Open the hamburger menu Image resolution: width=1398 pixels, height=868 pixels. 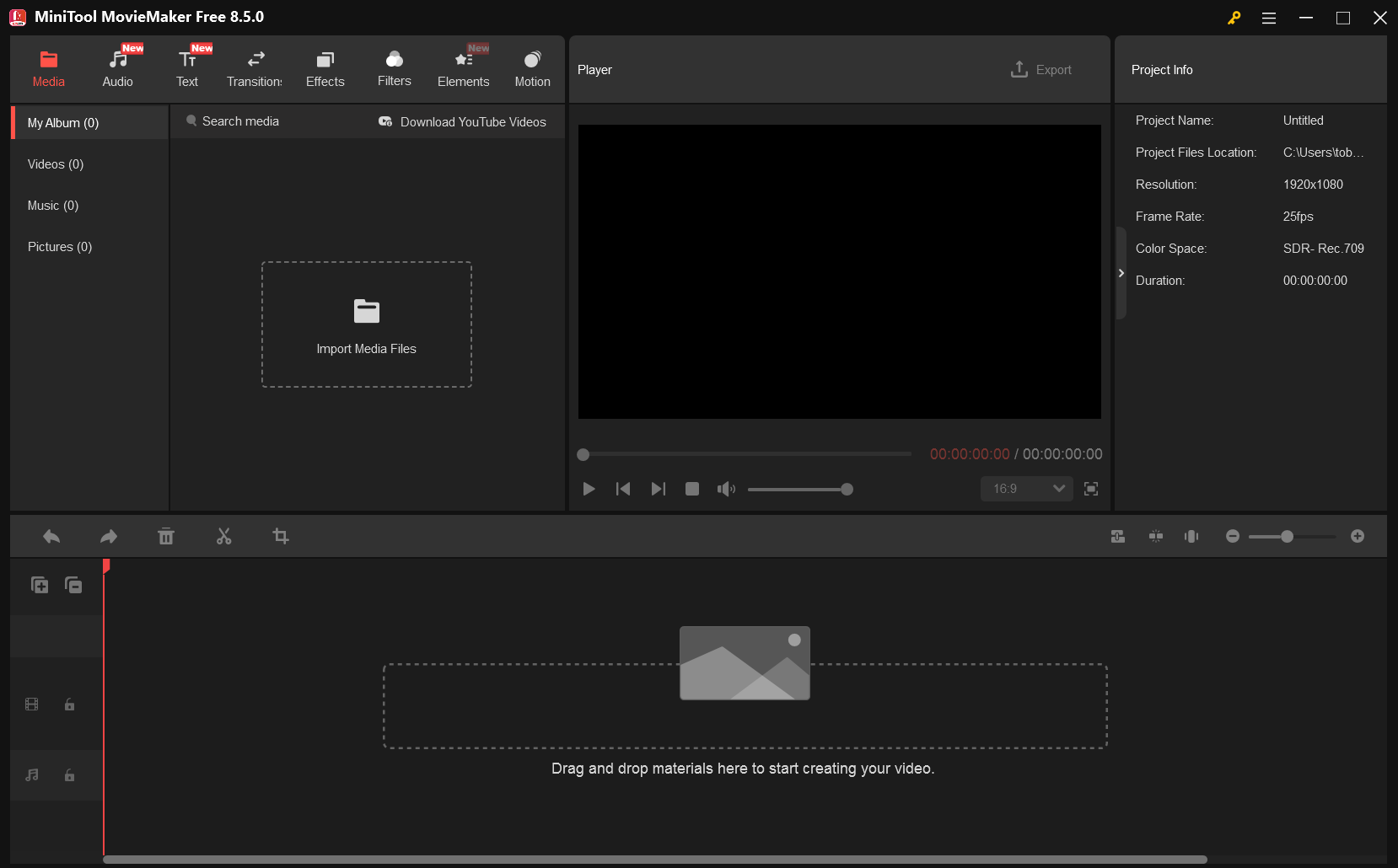[1268, 17]
